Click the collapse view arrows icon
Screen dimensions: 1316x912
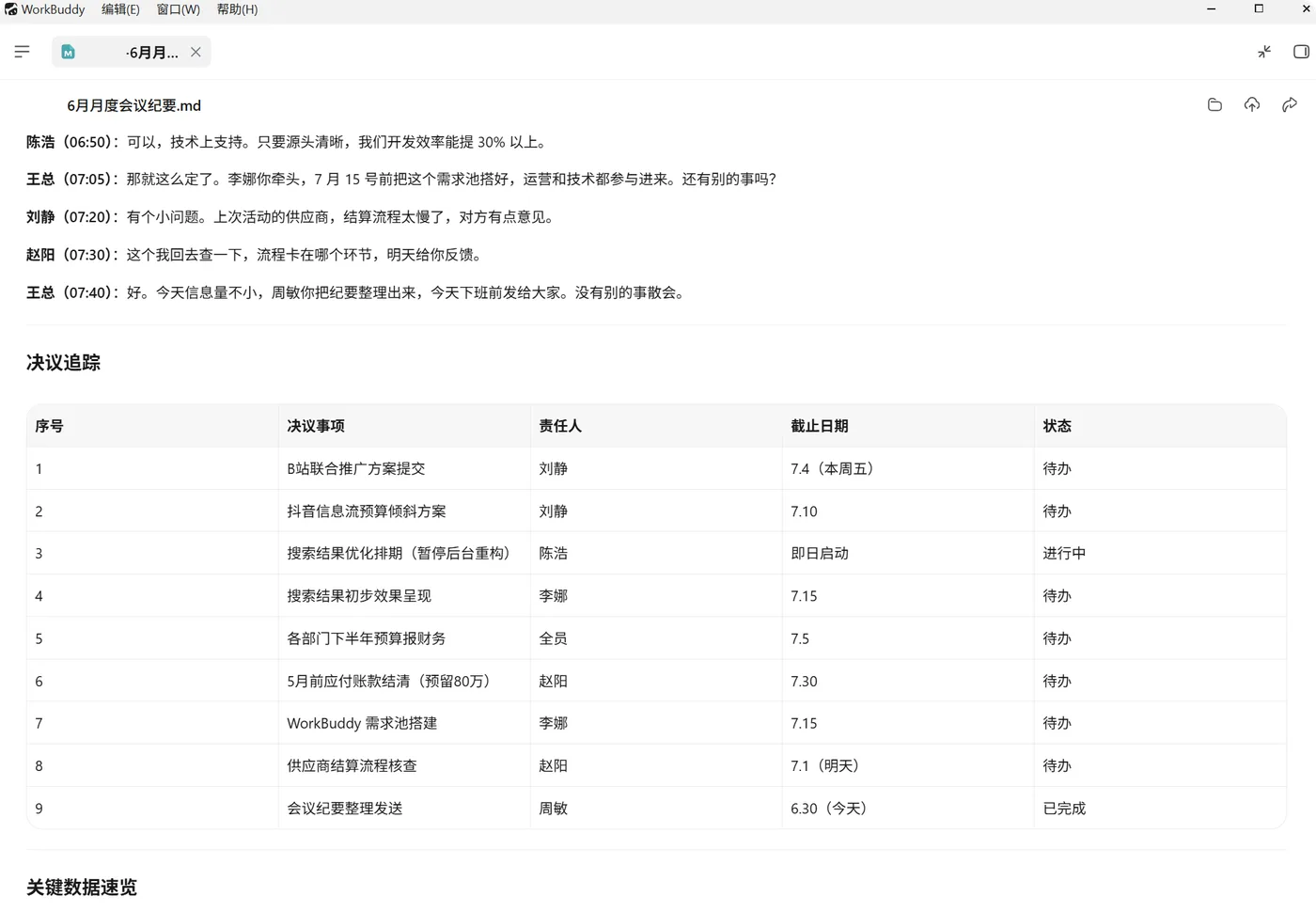point(1264,52)
